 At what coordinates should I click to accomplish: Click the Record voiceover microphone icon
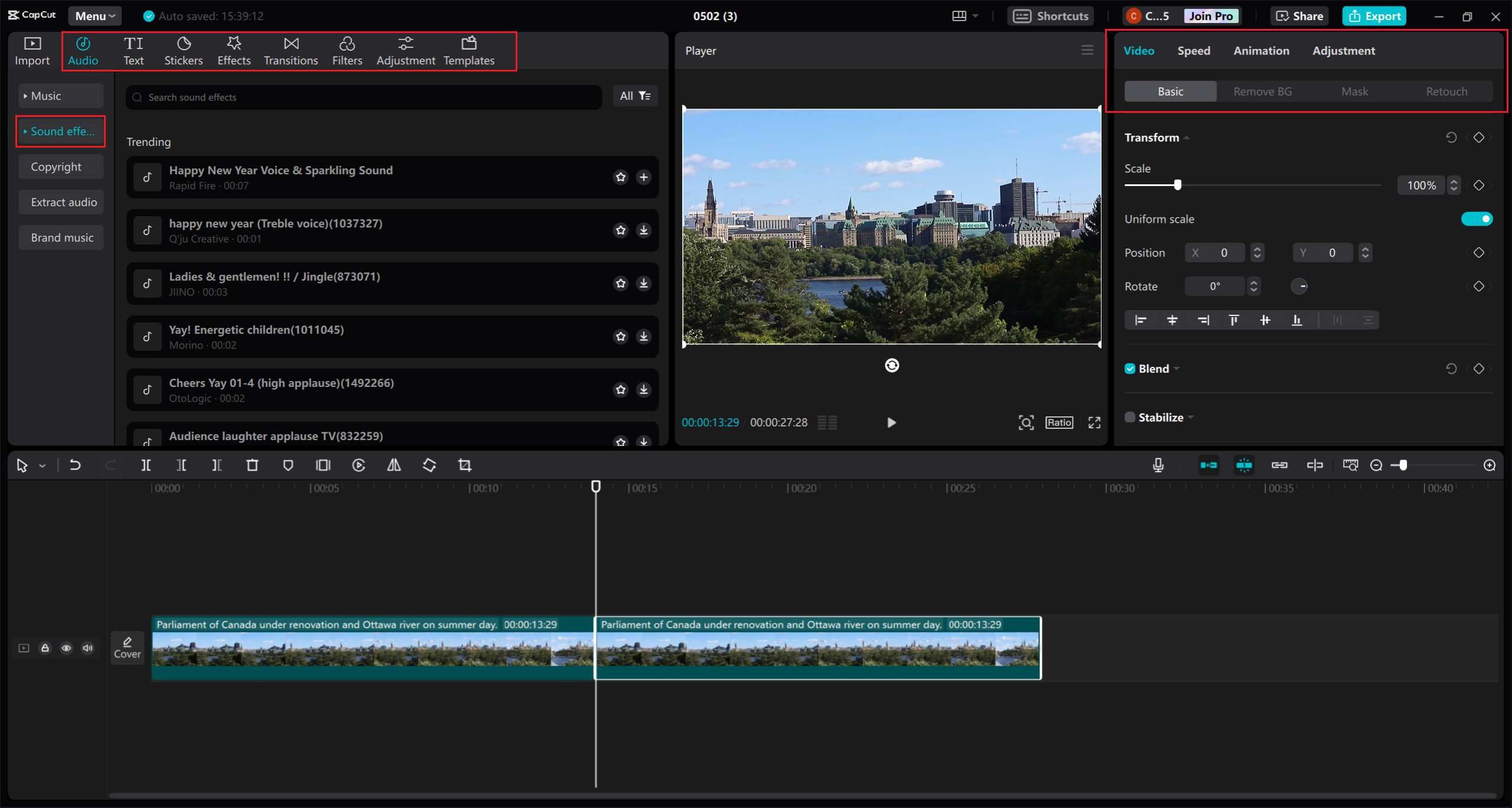[1158, 465]
